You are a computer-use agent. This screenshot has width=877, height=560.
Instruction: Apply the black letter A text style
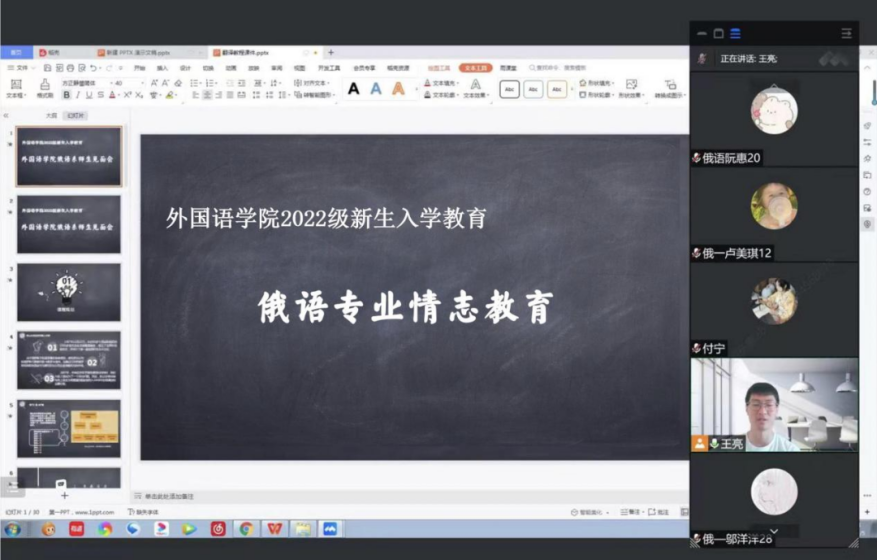[353, 89]
